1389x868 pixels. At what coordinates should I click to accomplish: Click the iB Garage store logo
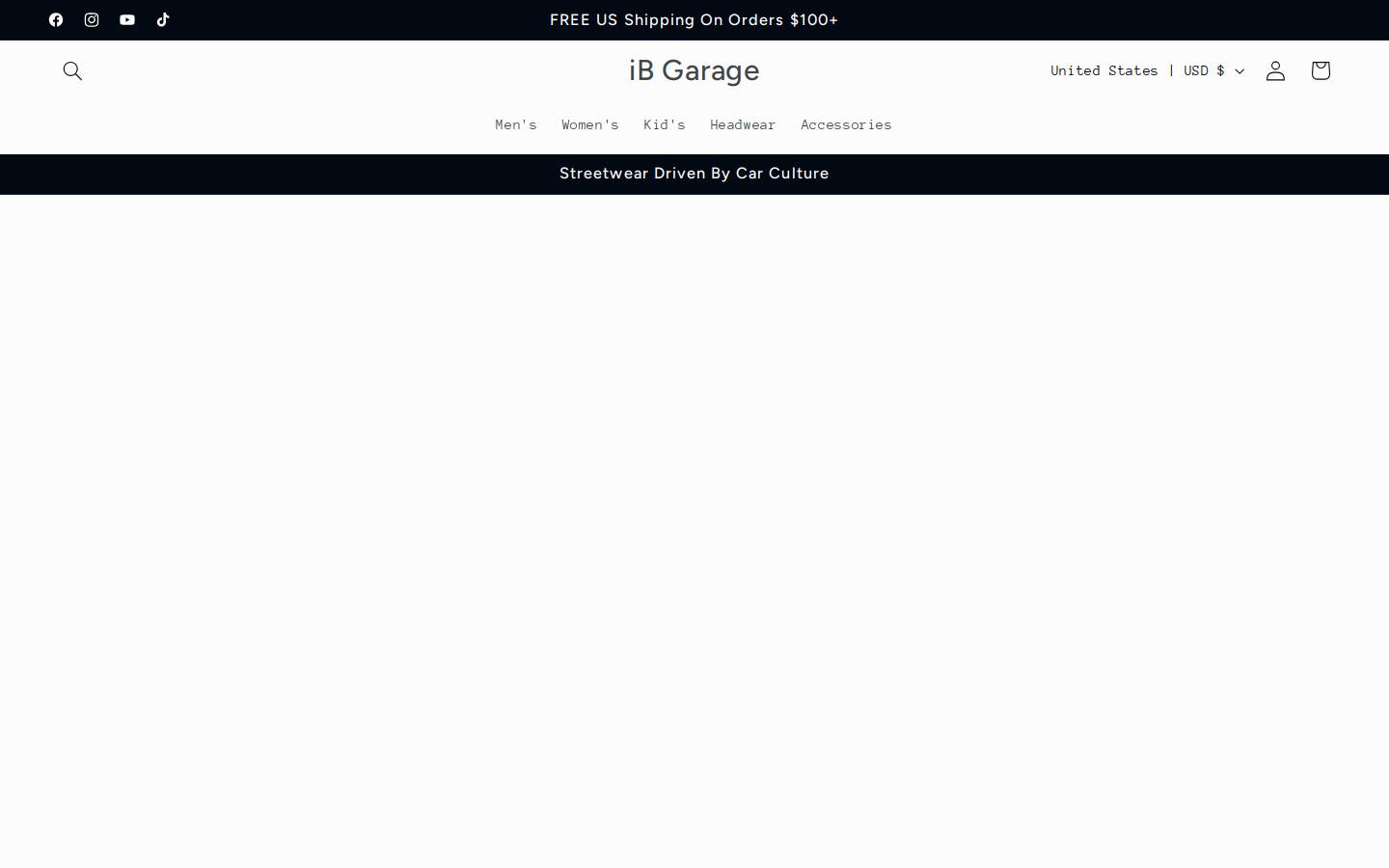tap(694, 70)
